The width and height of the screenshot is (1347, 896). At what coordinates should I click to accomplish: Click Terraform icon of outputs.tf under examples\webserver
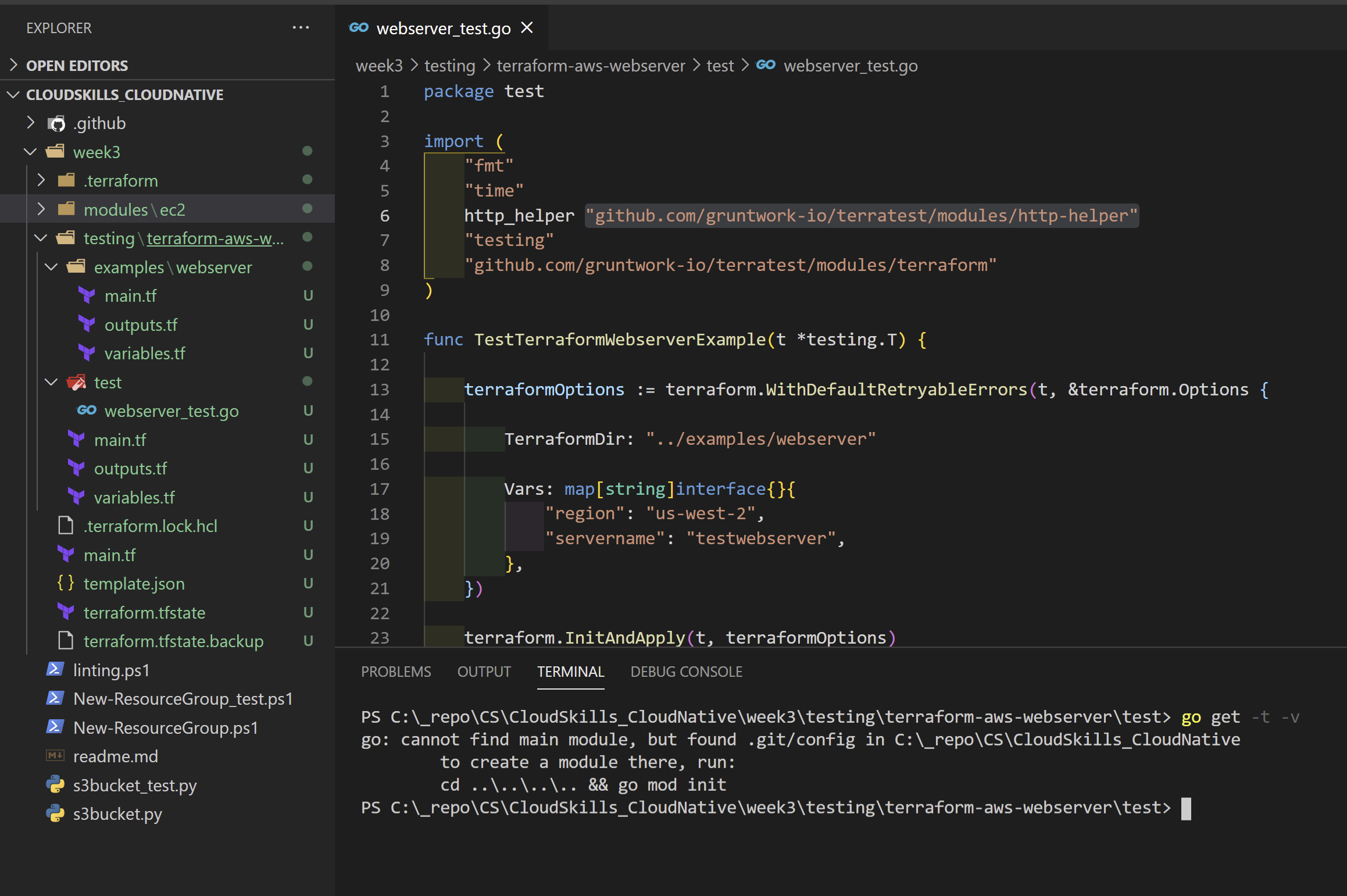click(87, 324)
